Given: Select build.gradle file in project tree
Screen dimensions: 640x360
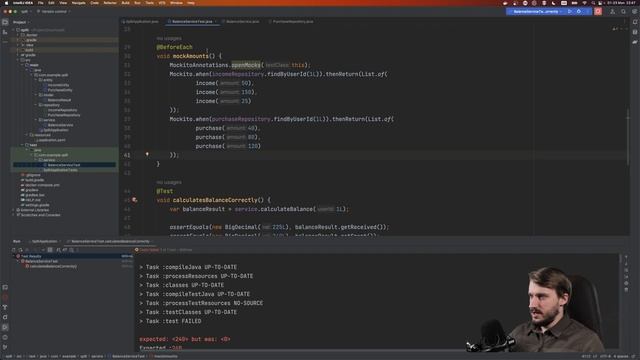Looking at the screenshot, I should (x=34, y=180).
